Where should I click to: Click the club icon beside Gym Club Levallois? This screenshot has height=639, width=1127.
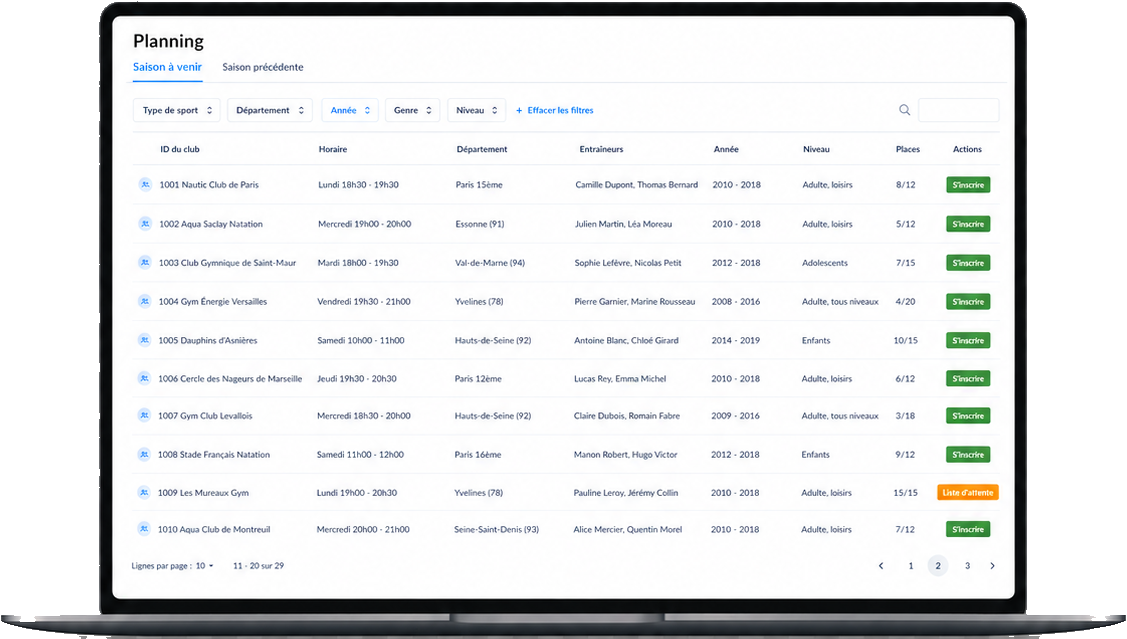tap(144, 415)
